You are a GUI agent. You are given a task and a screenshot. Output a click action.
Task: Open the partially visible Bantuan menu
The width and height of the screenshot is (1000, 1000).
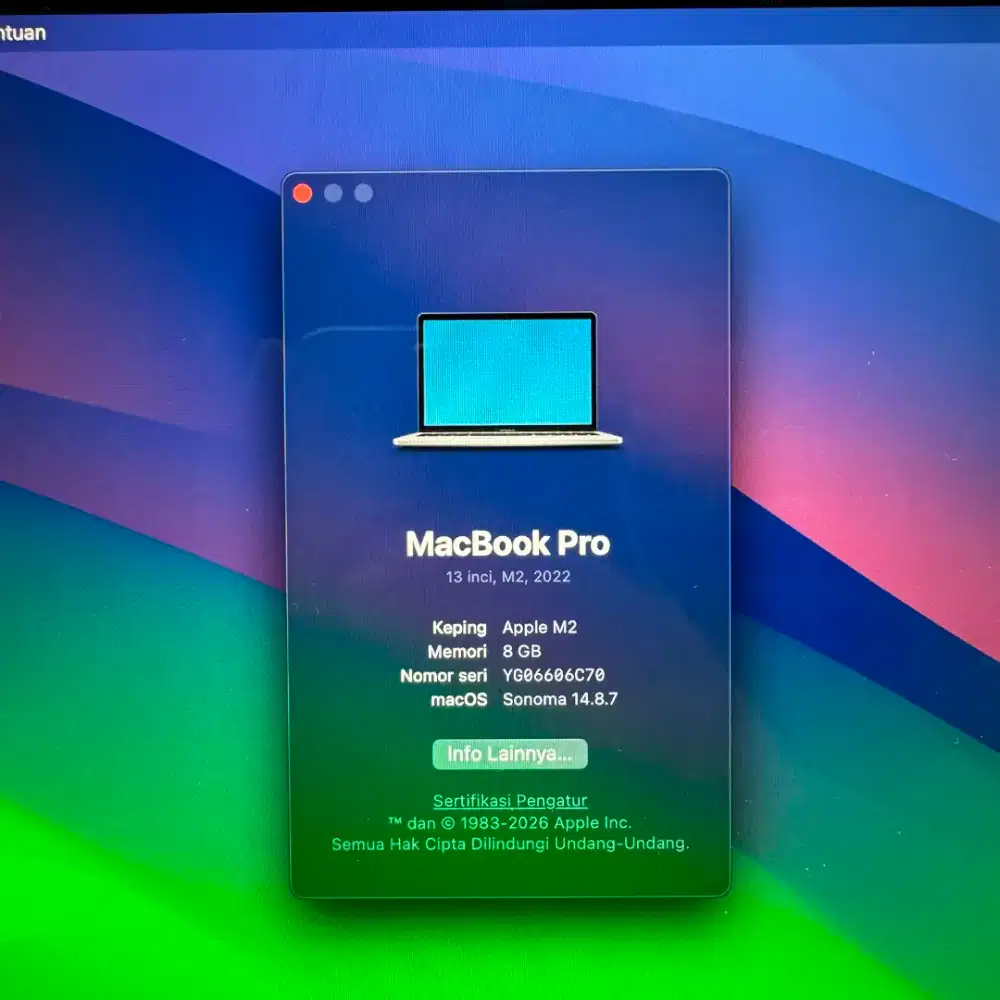(22, 33)
